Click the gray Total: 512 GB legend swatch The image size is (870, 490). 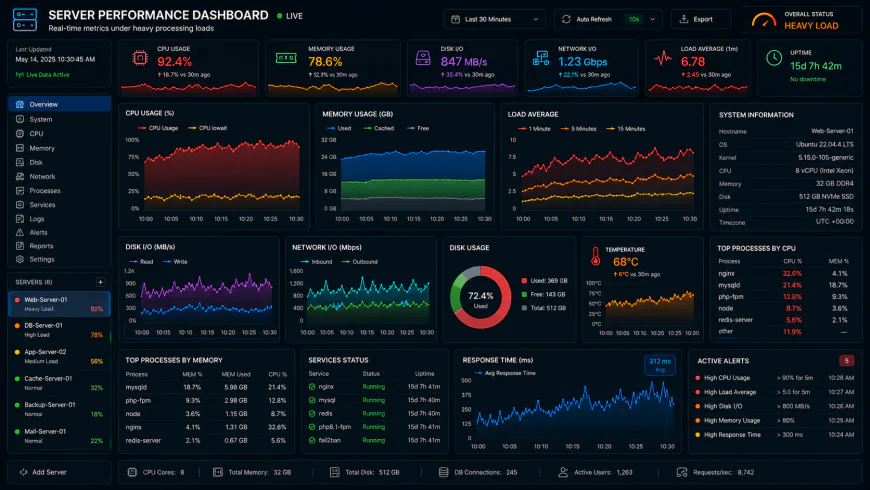click(x=524, y=308)
